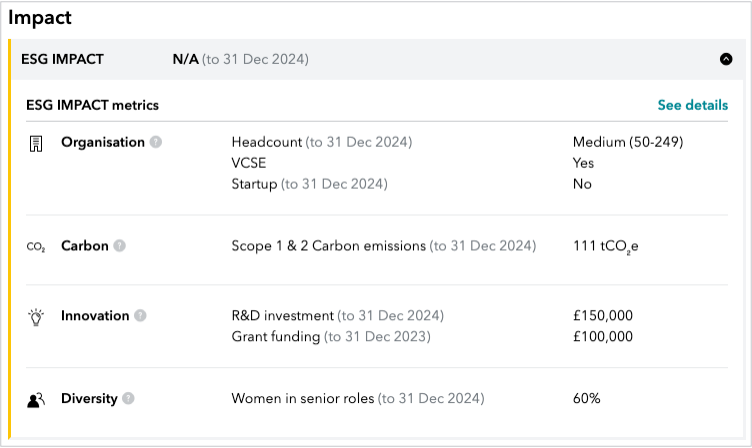Click the Diversity people icon

[x=36, y=400]
